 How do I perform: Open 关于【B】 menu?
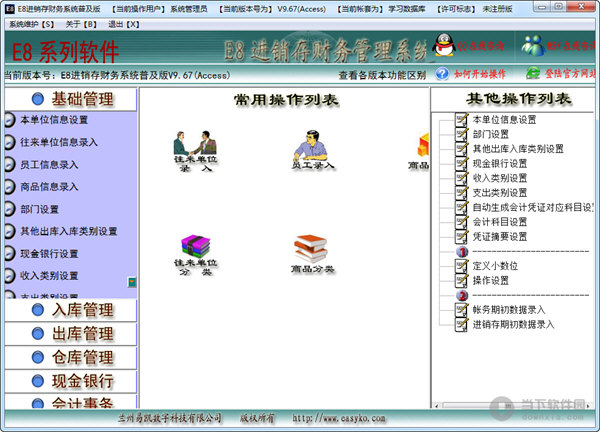pyautogui.click(x=81, y=24)
